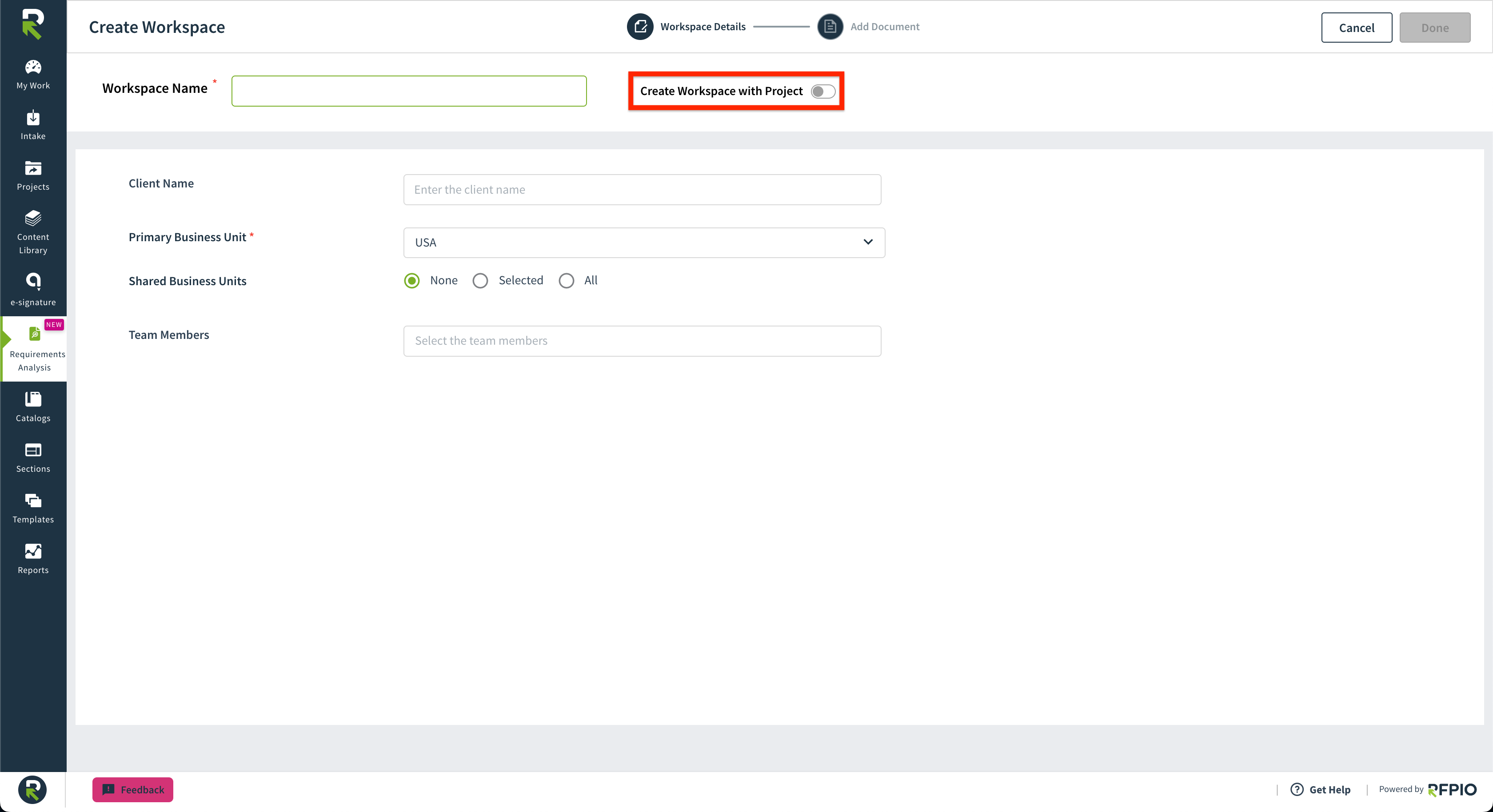This screenshot has height=812, width=1493.
Task: Select the Selected radio button
Action: click(x=480, y=281)
